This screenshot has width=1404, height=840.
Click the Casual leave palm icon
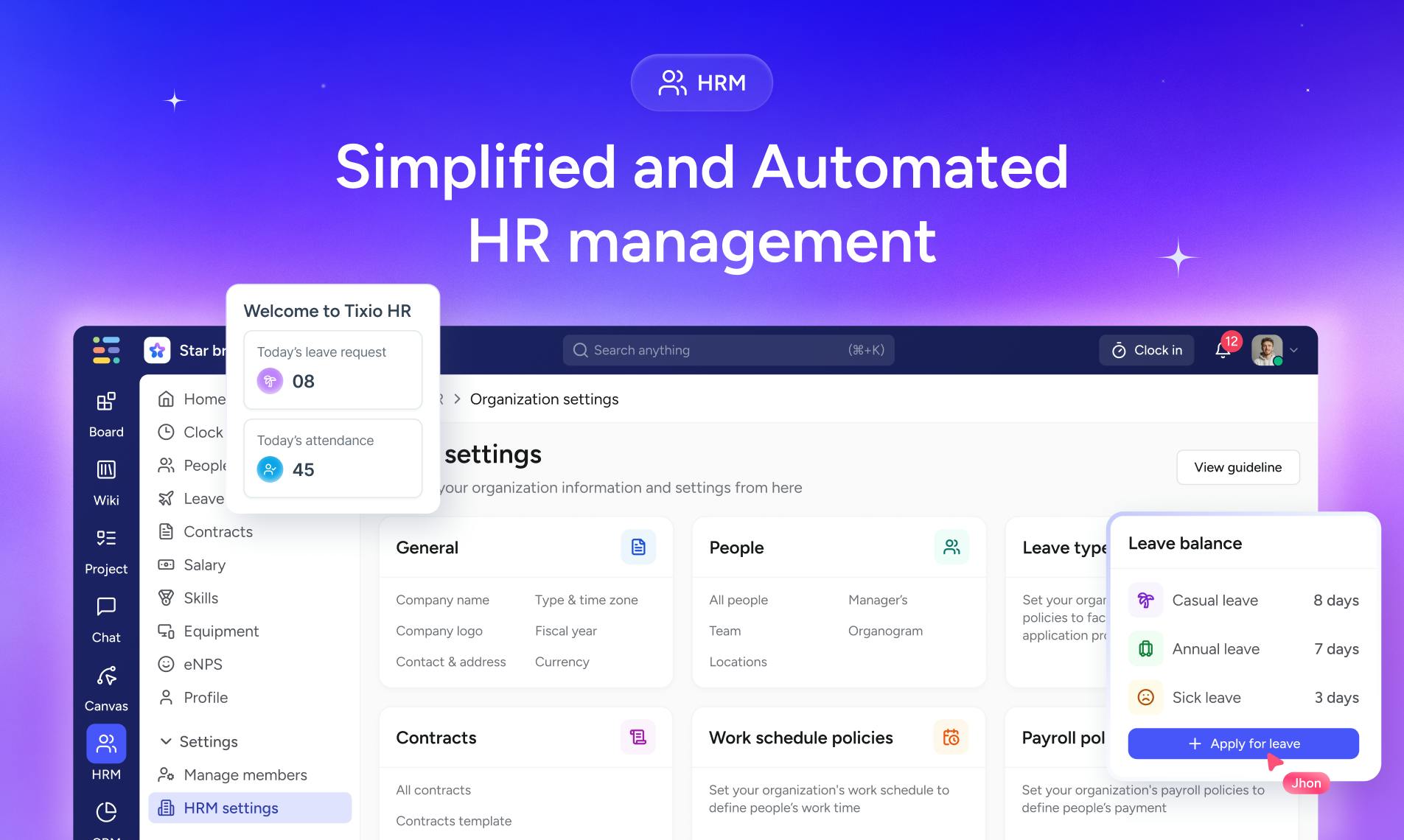coord(1146,600)
